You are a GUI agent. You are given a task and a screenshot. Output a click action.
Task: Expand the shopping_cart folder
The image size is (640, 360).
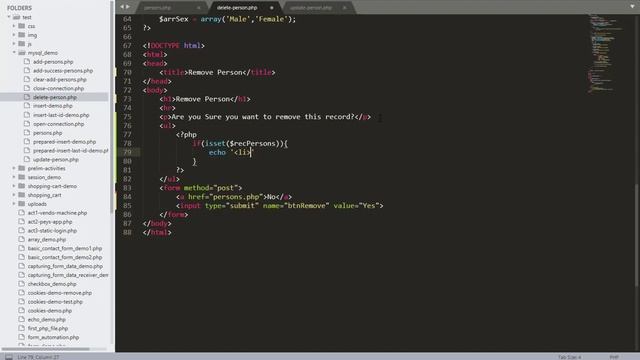click(x=14, y=195)
